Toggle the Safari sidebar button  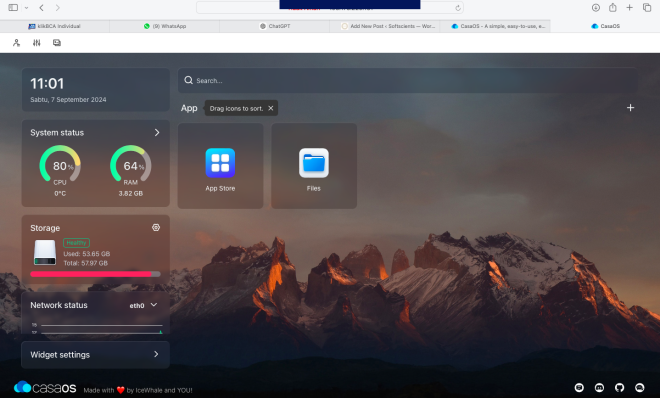13,8
